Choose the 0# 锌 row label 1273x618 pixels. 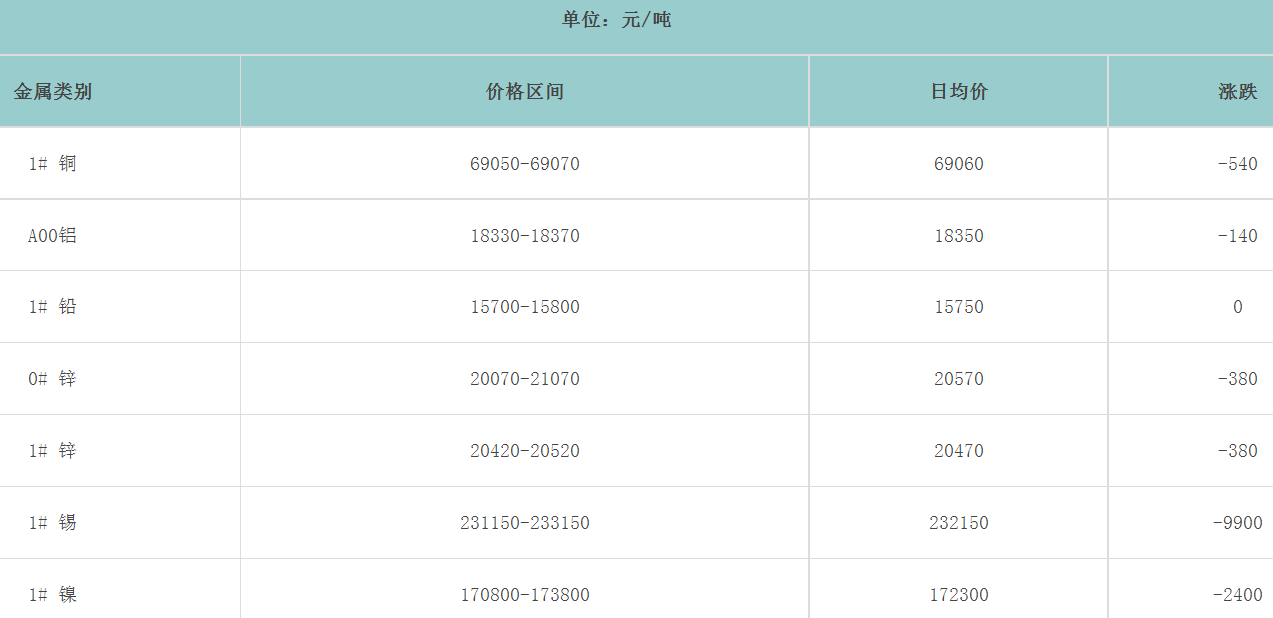52,379
